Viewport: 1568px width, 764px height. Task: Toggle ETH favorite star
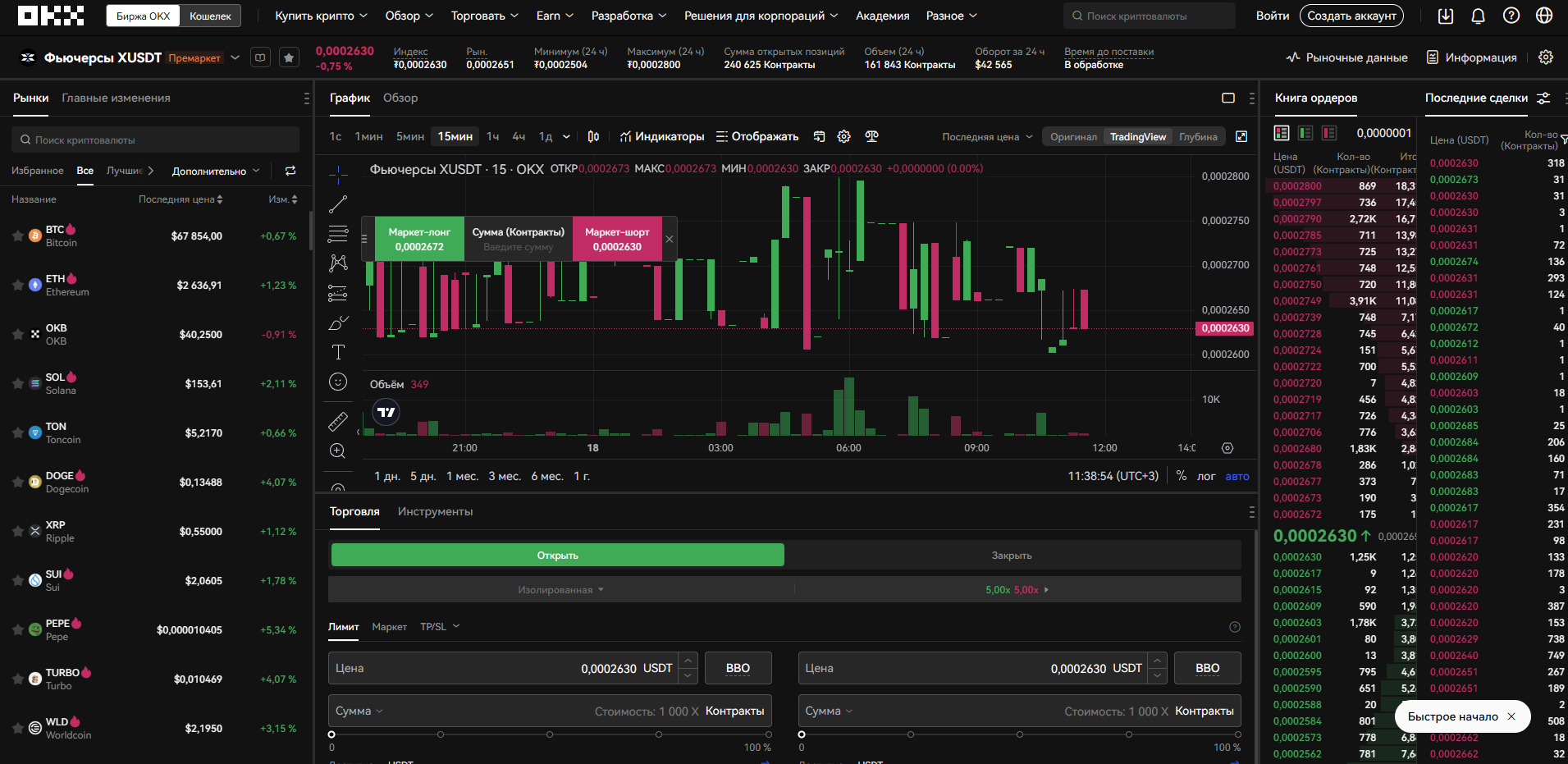click(17, 285)
